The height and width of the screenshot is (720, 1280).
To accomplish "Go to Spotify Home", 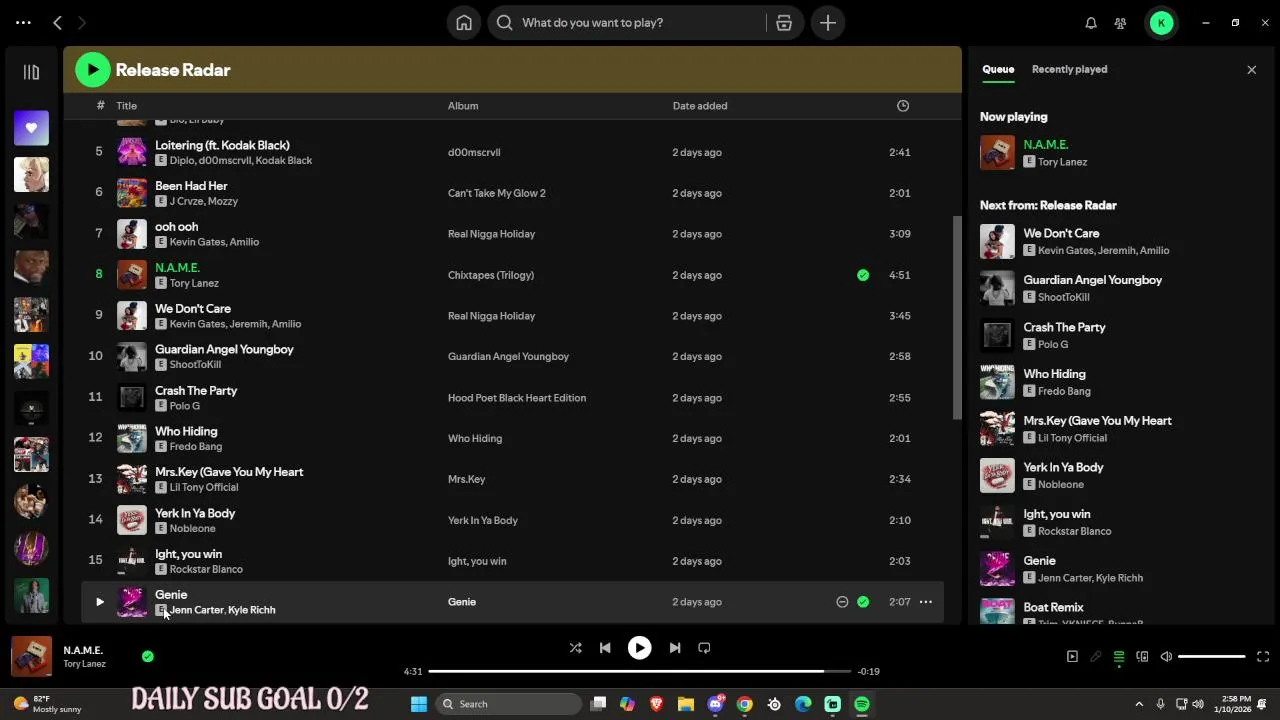I will [x=464, y=23].
